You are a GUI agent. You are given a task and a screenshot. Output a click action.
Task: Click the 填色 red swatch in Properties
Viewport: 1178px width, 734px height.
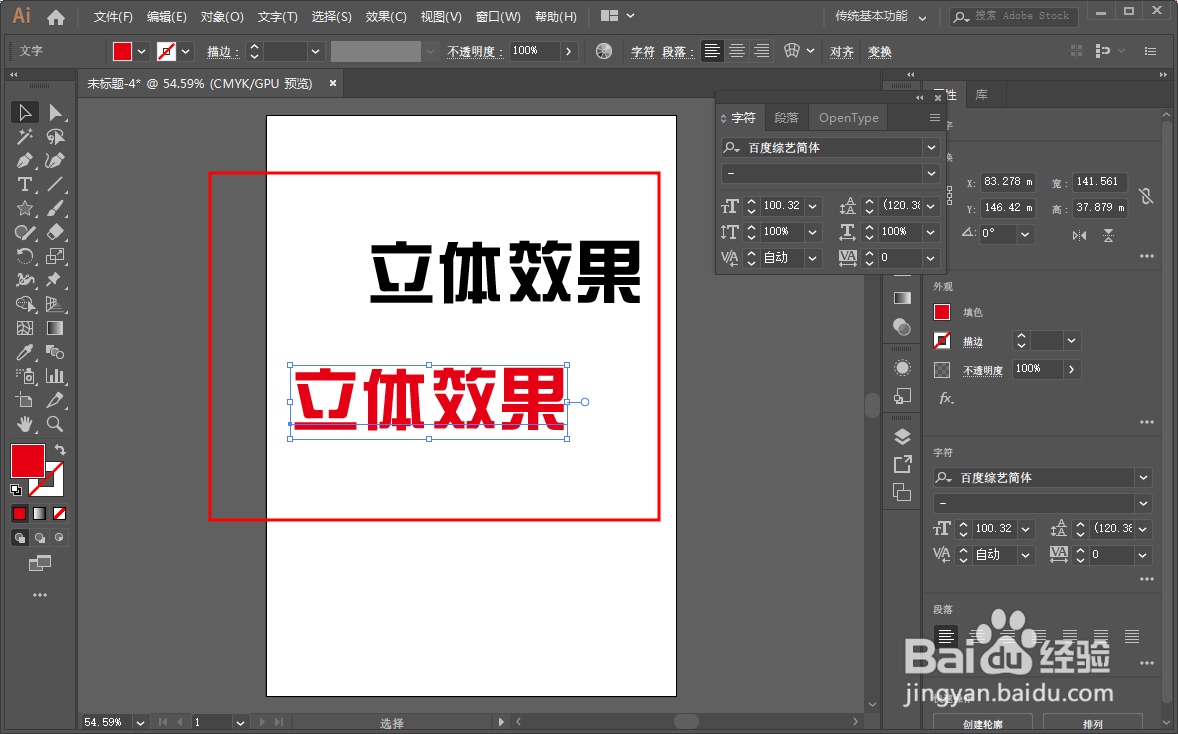coord(941,312)
